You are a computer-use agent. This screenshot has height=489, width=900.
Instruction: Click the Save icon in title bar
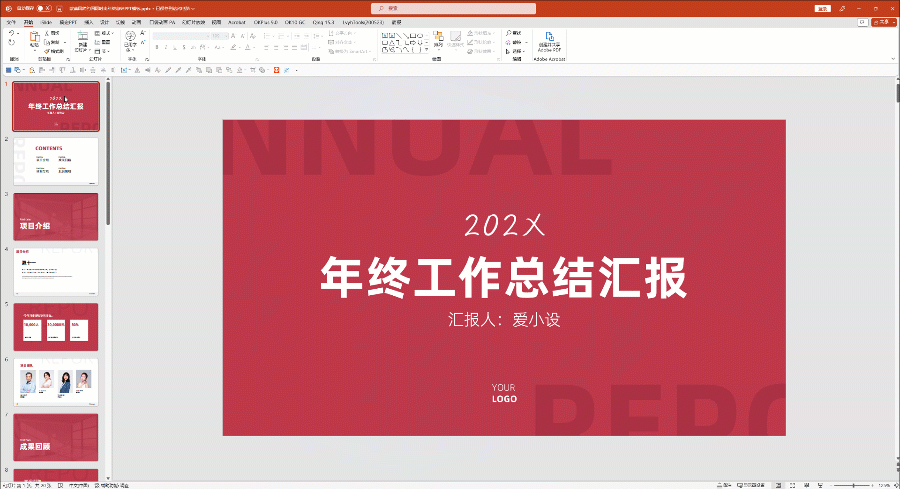pos(59,9)
